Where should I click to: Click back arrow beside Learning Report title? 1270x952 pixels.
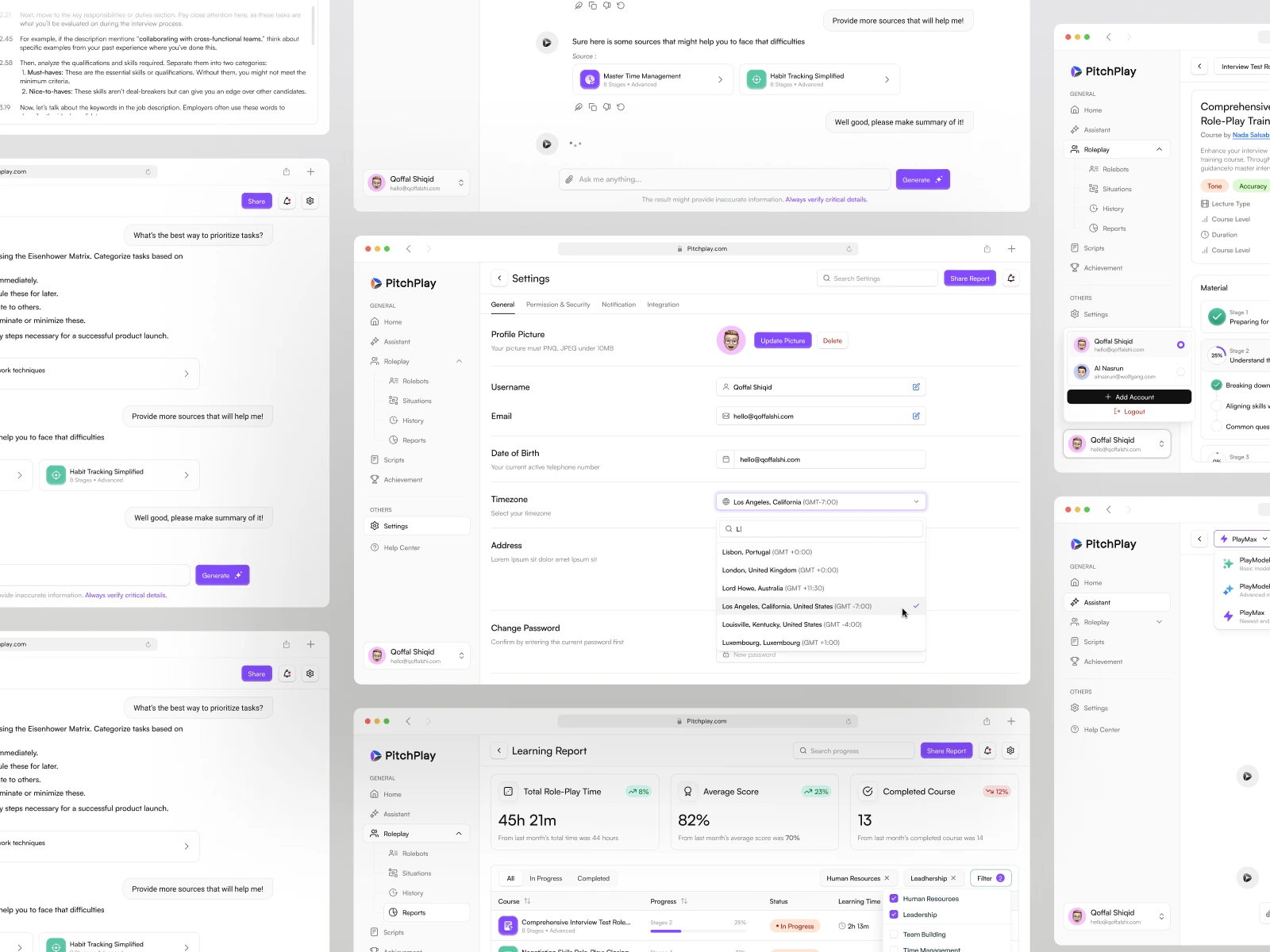coord(498,750)
